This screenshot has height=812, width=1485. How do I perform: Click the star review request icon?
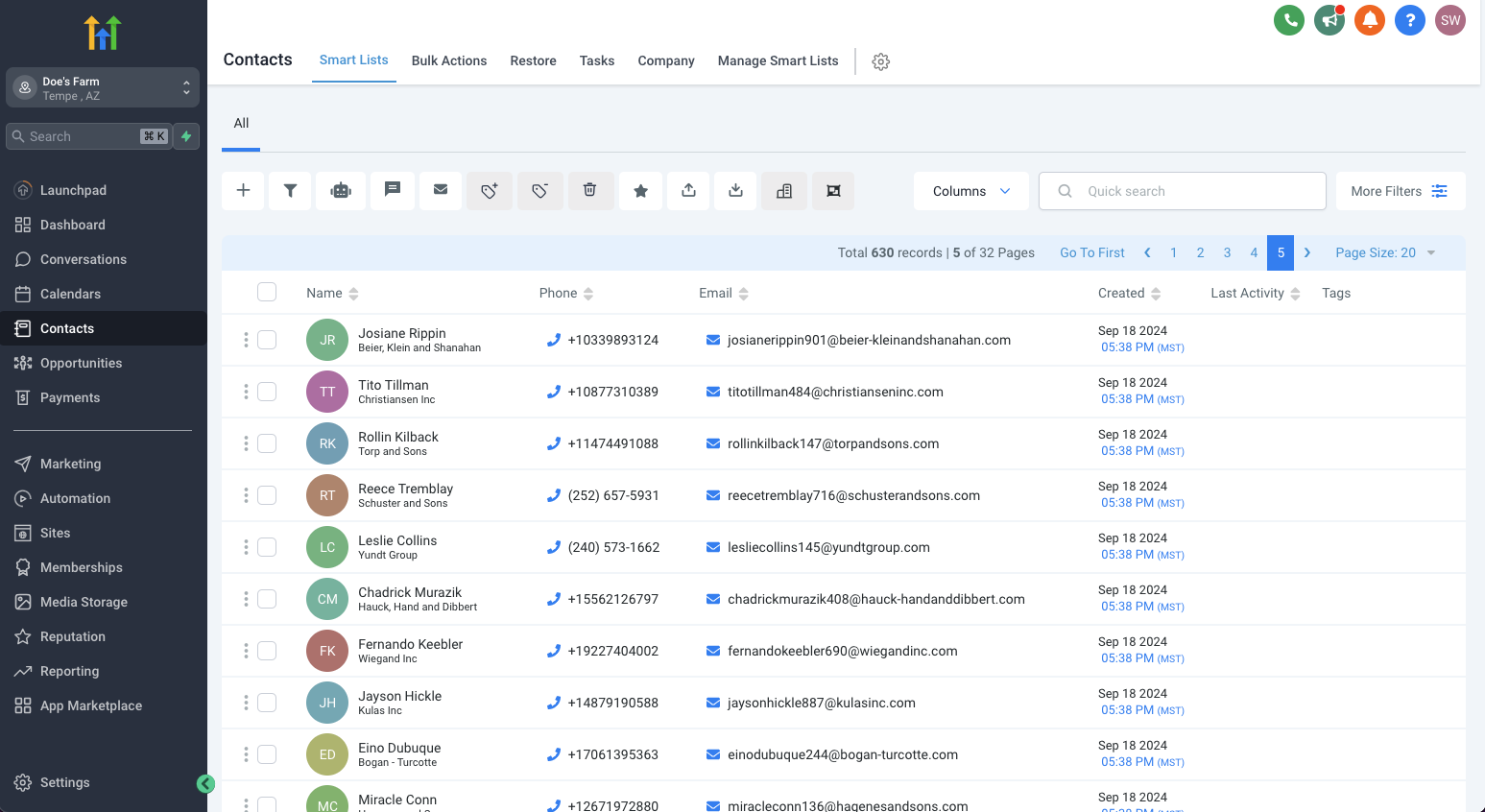[x=640, y=191]
